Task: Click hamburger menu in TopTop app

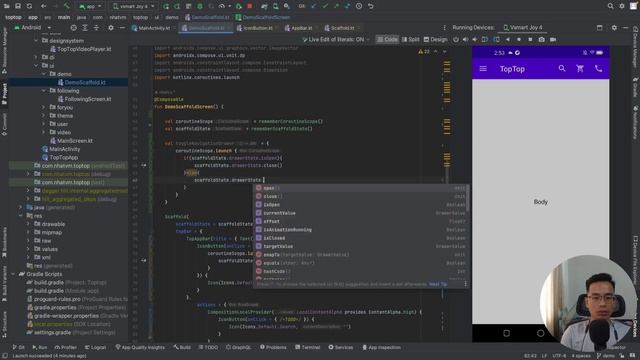Action: coord(483,69)
